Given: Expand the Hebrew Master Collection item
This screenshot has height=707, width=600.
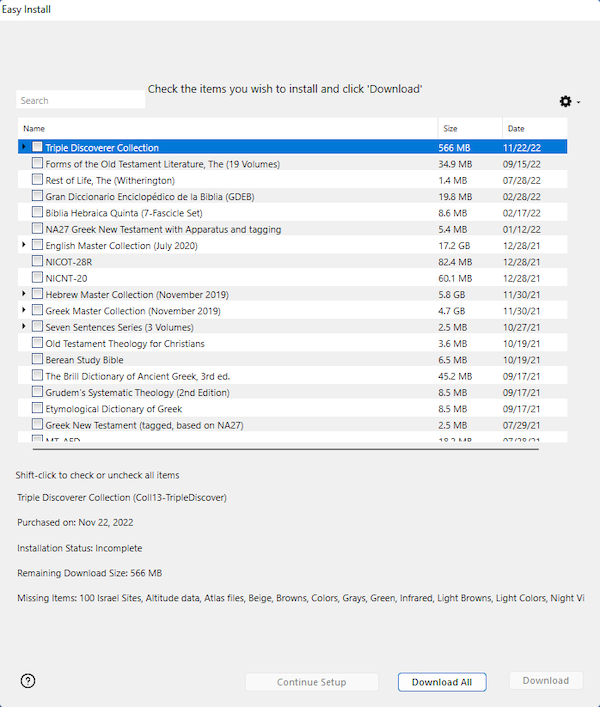Looking at the screenshot, I should tap(24, 294).
